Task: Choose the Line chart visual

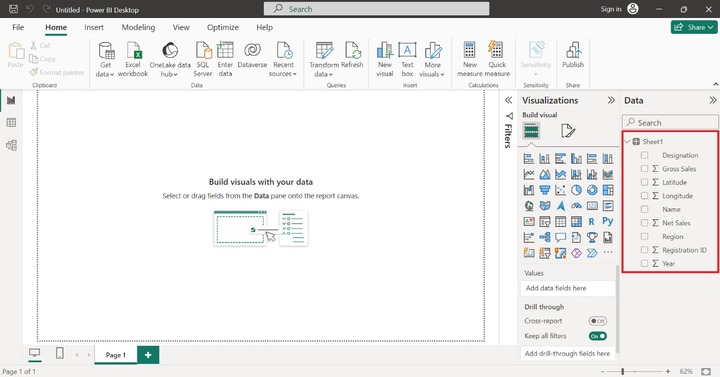Action: pyautogui.click(x=529, y=174)
